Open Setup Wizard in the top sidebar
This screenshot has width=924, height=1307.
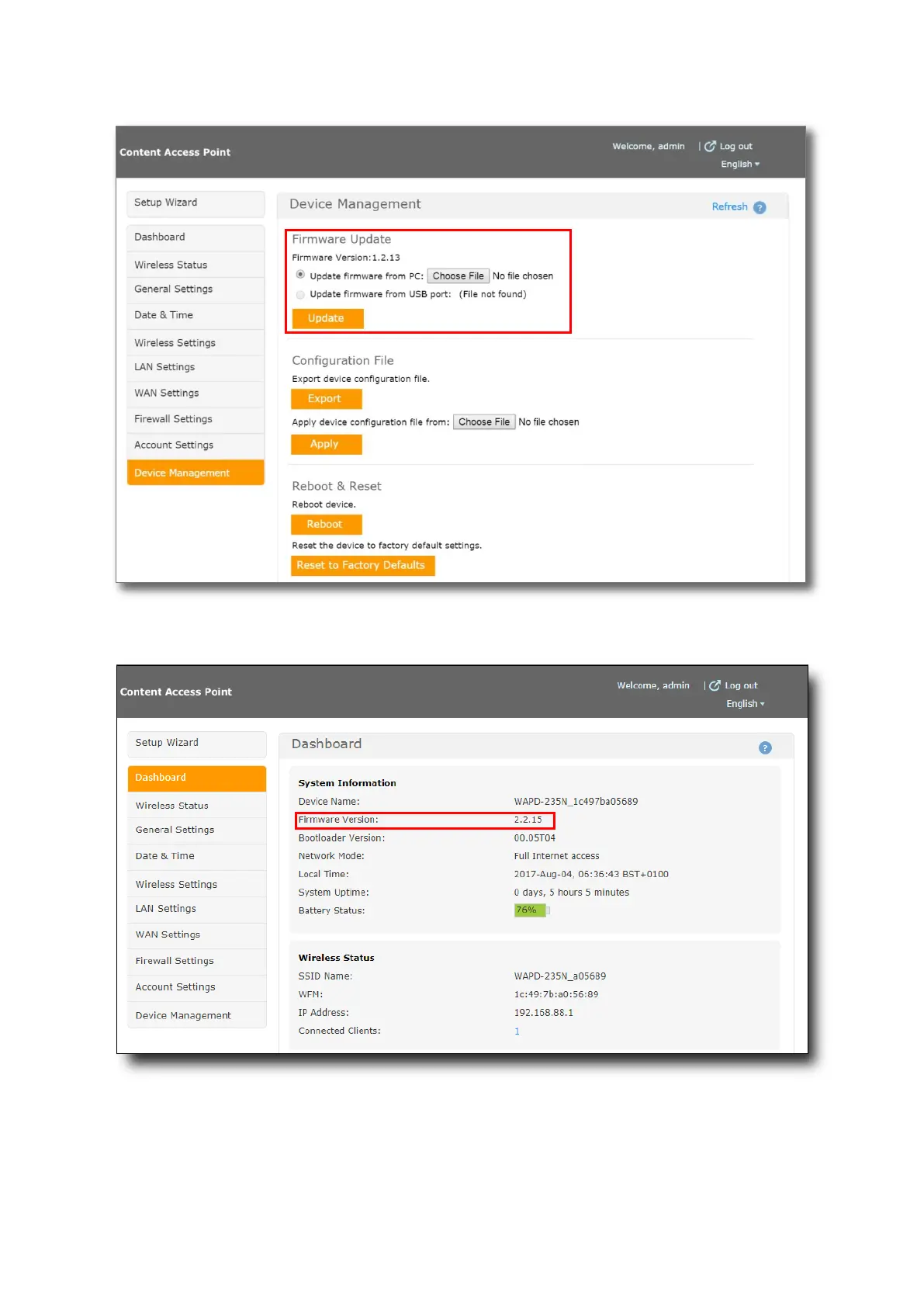[x=196, y=203]
